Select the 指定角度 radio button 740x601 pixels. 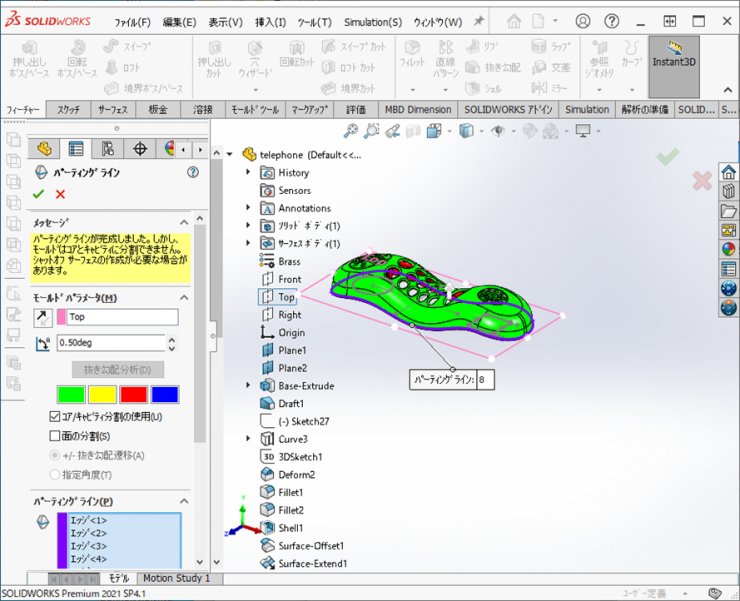pyautogui.click(x=55, y=475)
